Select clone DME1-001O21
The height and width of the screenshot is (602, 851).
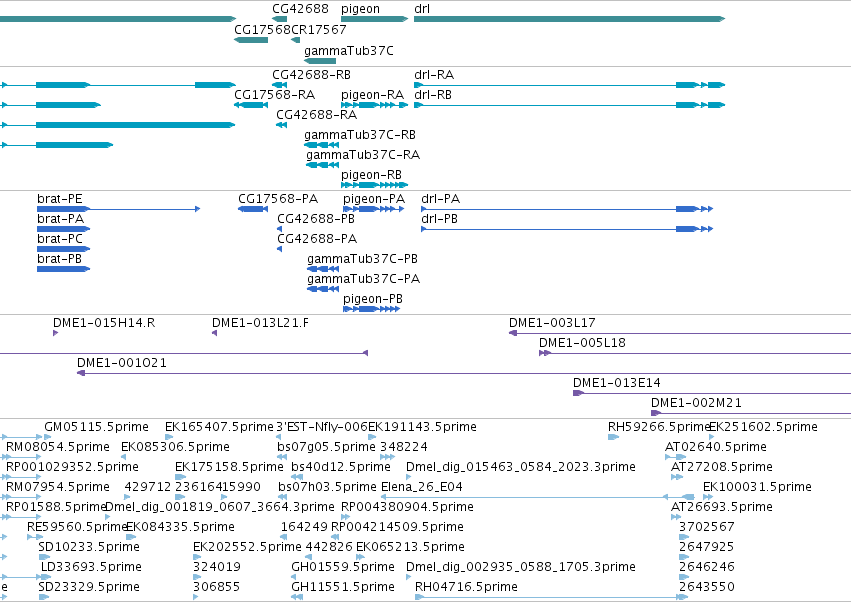(122, 363)
